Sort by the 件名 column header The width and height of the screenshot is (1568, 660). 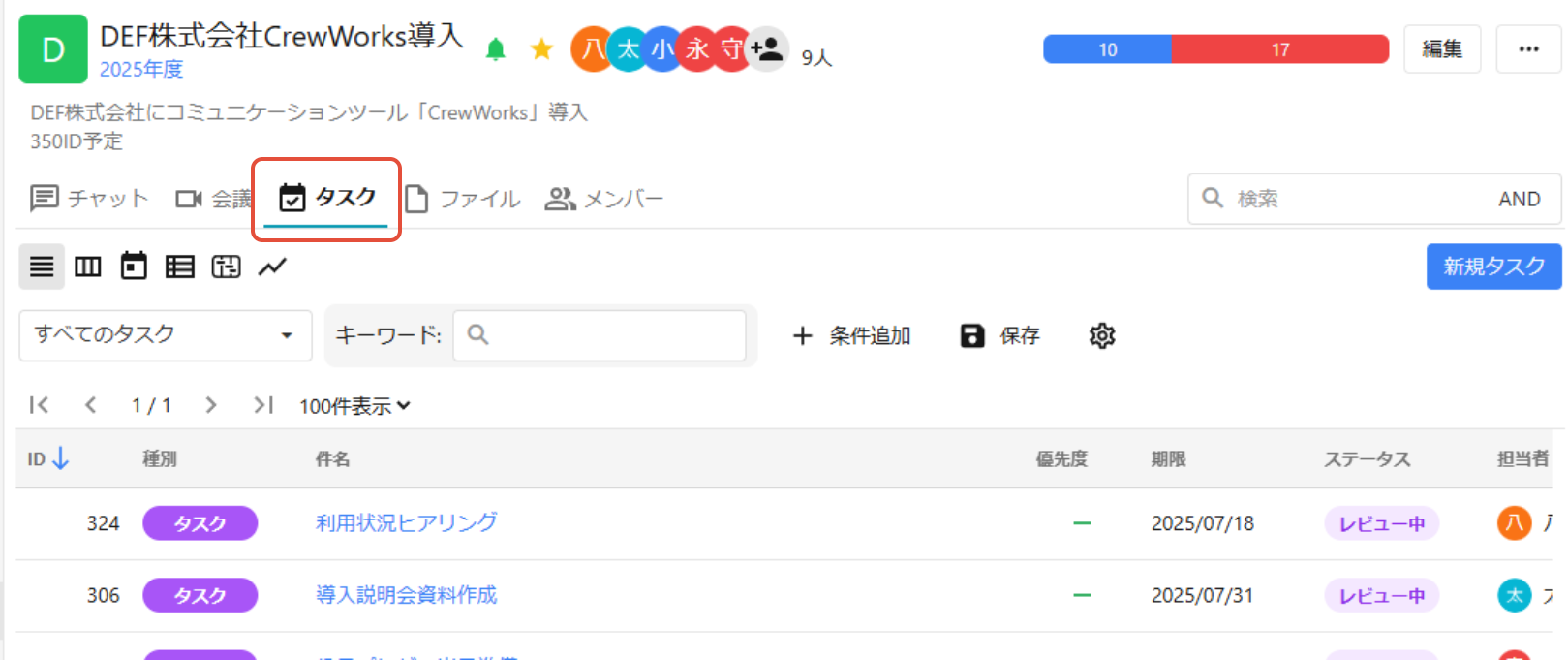point(332,459)
